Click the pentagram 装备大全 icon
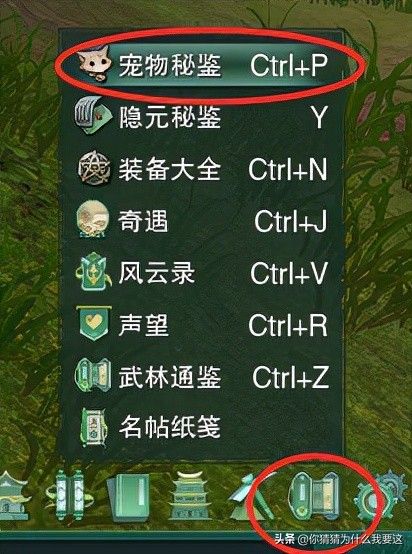The image size is (412, 554). (94, 169)
